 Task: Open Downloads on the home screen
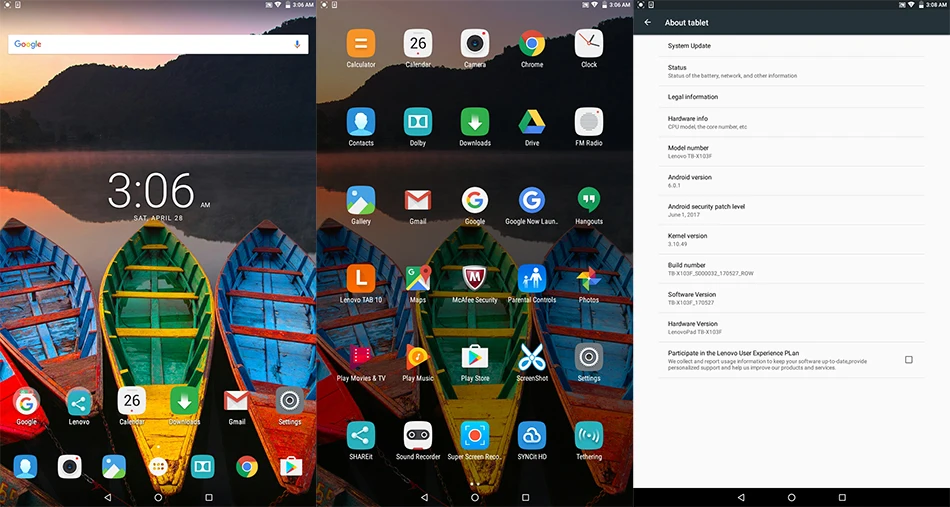(x=184, y=401)
